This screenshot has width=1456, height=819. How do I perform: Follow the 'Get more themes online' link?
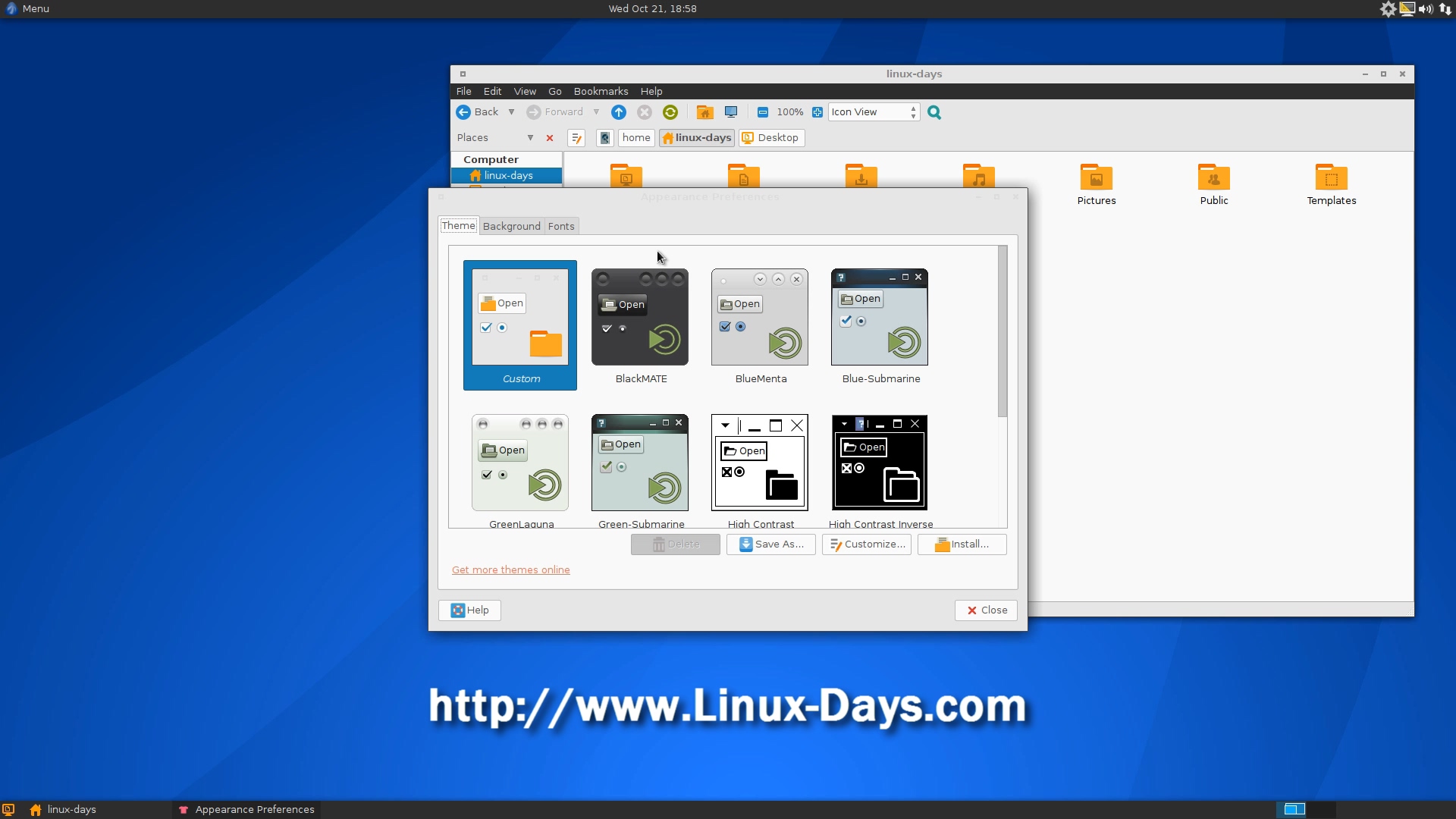click(x=511, y=570)
